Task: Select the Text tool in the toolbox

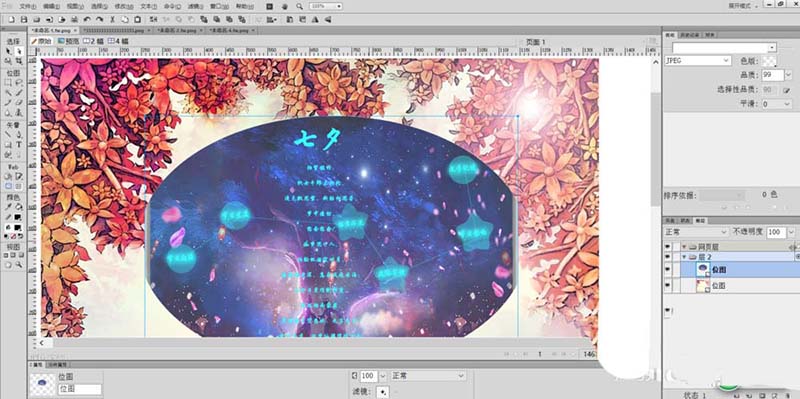Action: pos(19,145)
